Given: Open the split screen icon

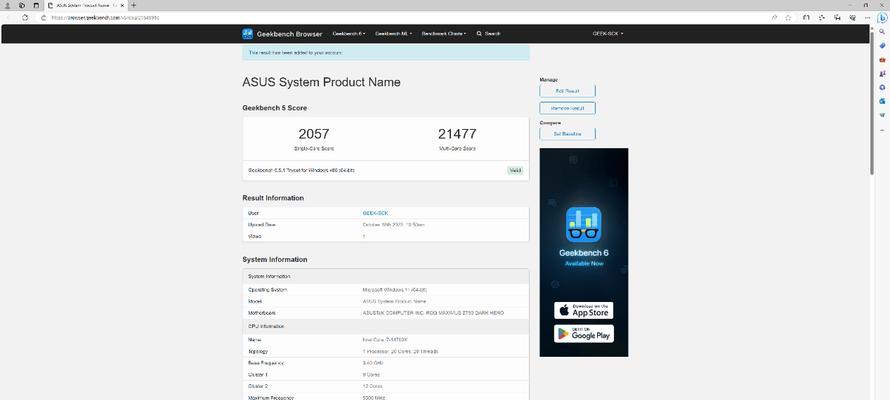Looking at the screenshot, I should point(806,18).
